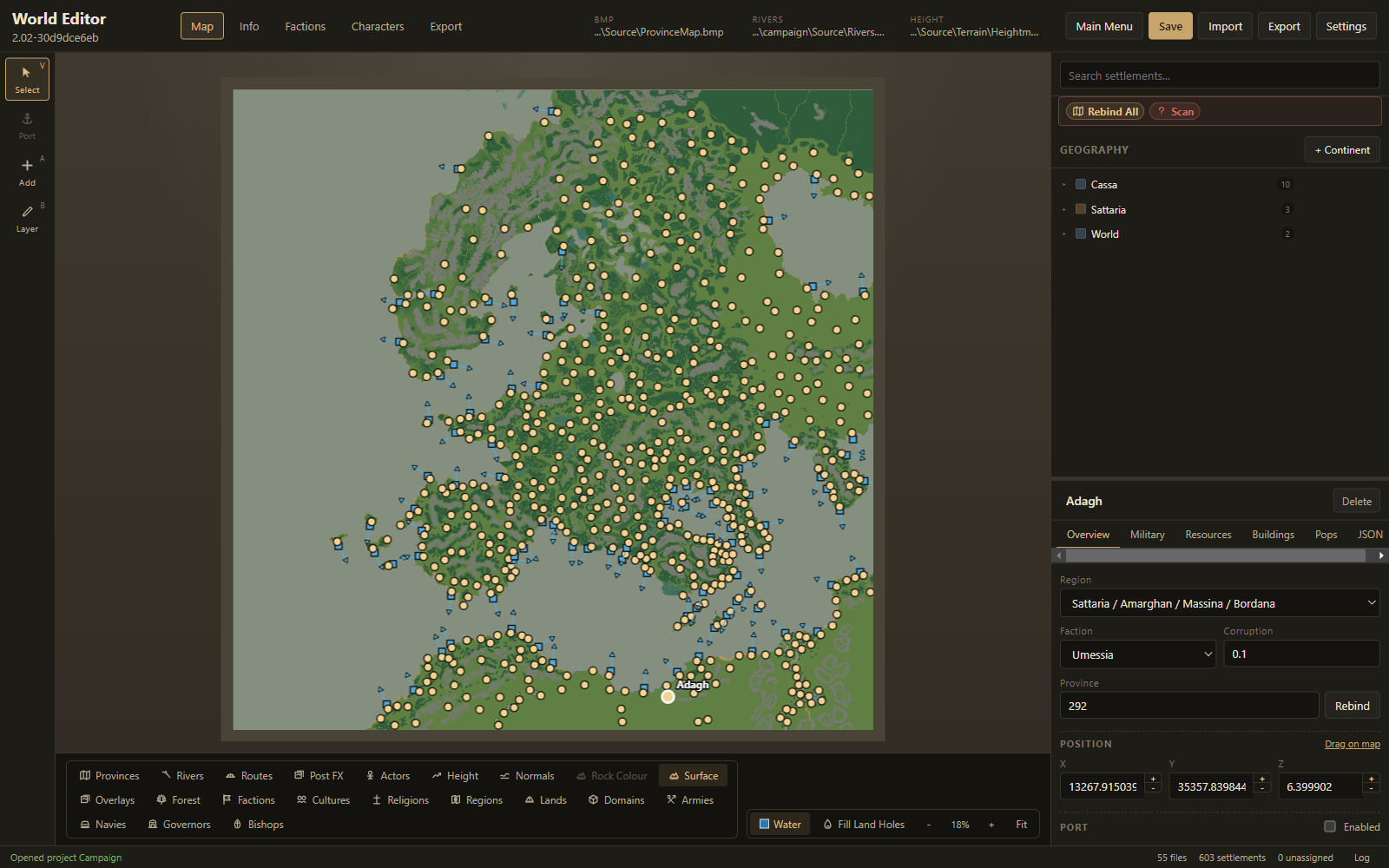Viewport: 1389px width, 868px height.
Task: Toggle the Armies layer button
Action: pos(690,800)
